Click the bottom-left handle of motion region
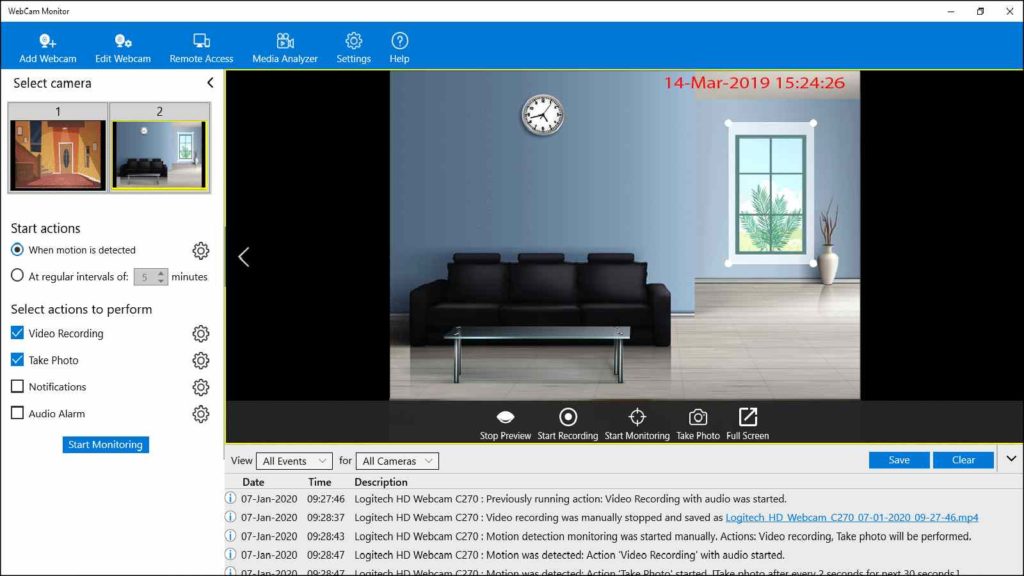Screen dimensions: 1024x576 [x=728, y=263]
